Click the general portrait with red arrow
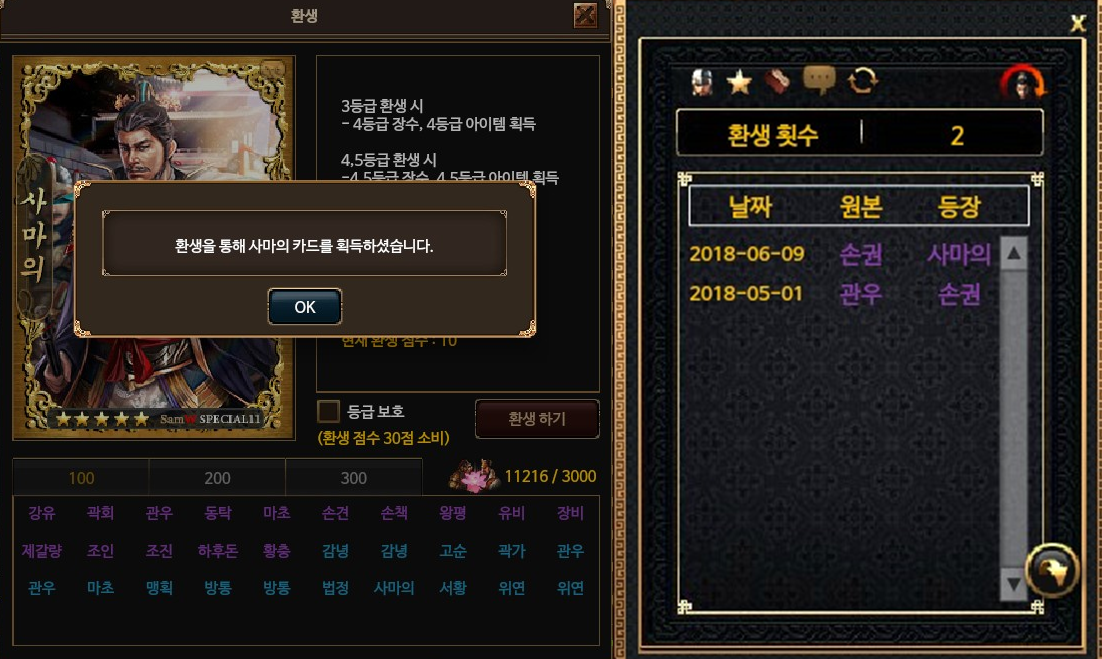The image size is (1102, 659). 1023,84
